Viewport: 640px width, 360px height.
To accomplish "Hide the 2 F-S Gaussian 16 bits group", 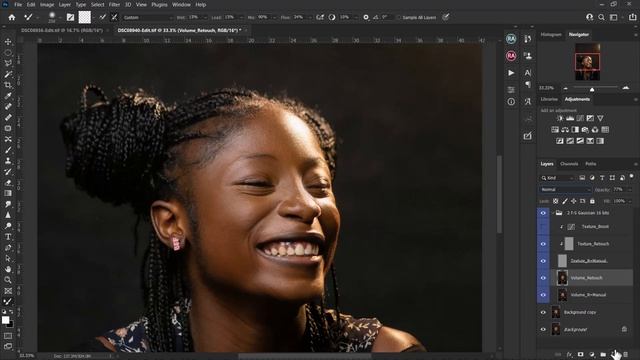I will (543, 213).
